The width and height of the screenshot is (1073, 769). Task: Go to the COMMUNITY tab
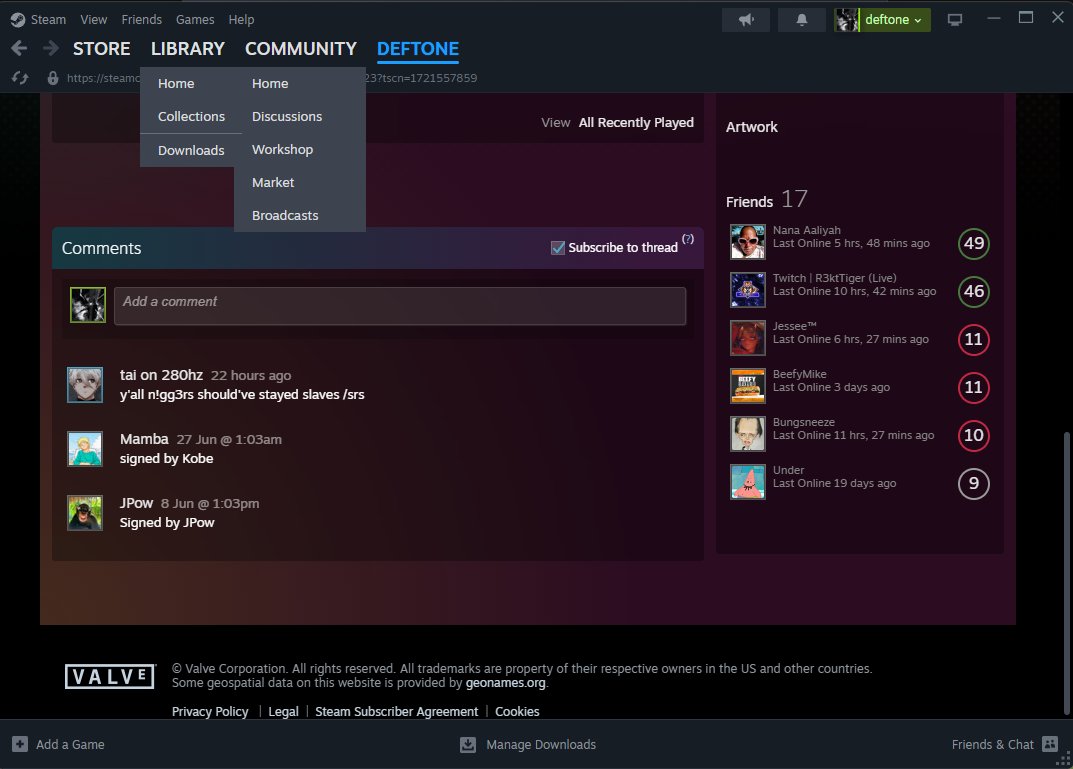(301, 49)
